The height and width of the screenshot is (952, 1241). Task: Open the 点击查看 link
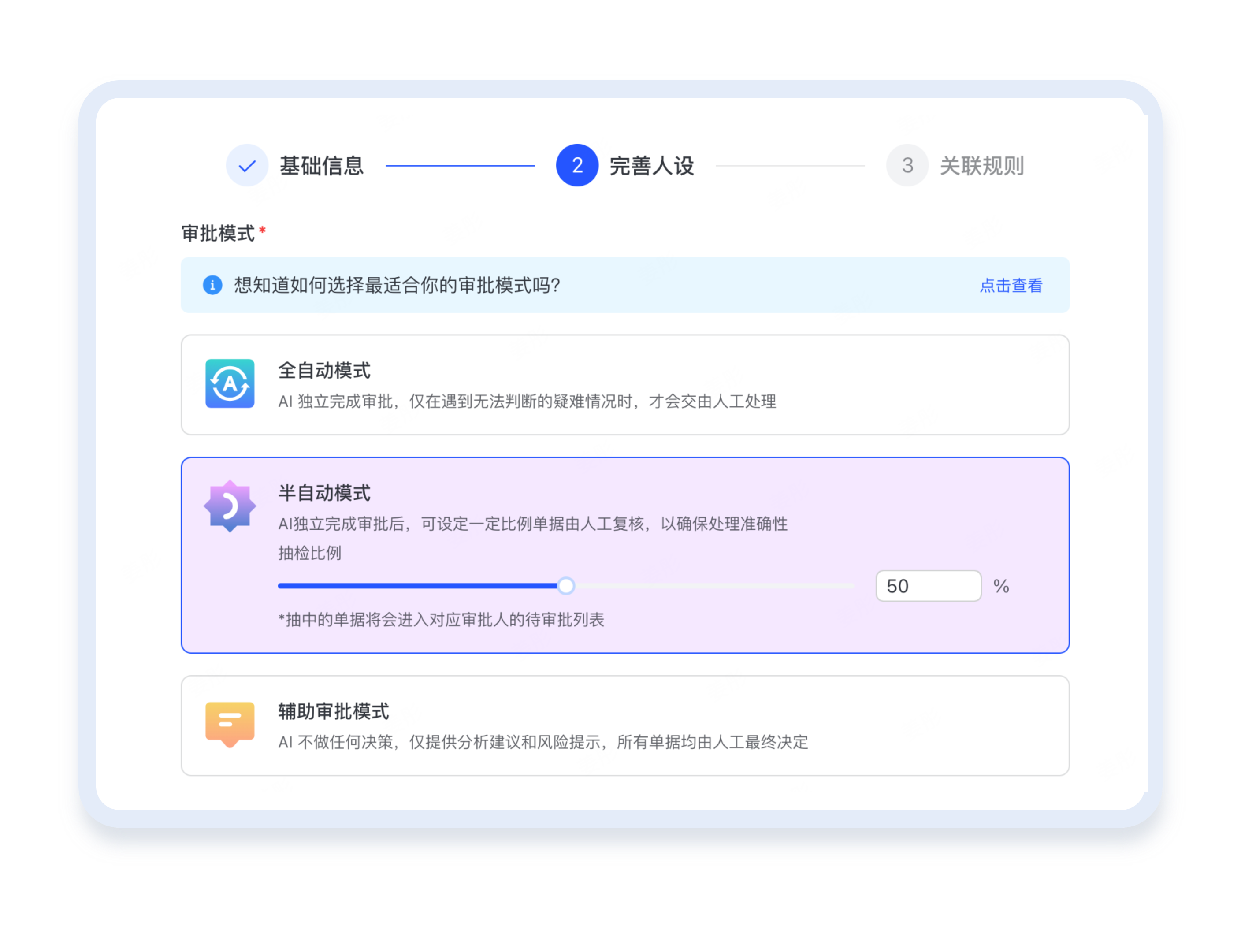point(1011,286)
